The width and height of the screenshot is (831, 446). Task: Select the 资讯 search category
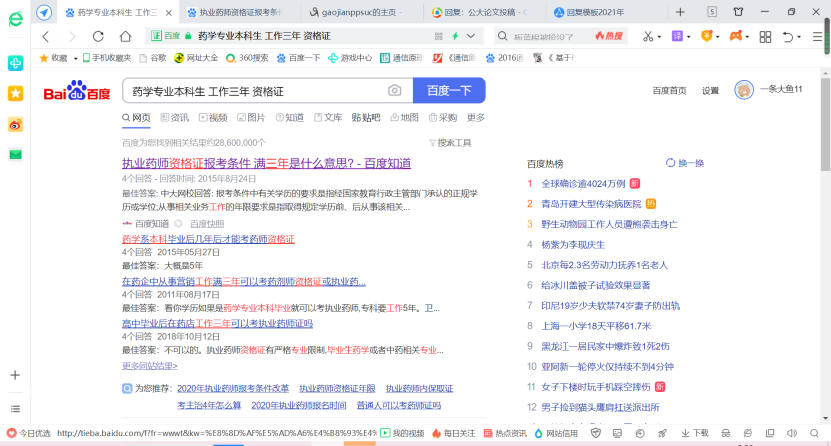(x=175, y=118)
